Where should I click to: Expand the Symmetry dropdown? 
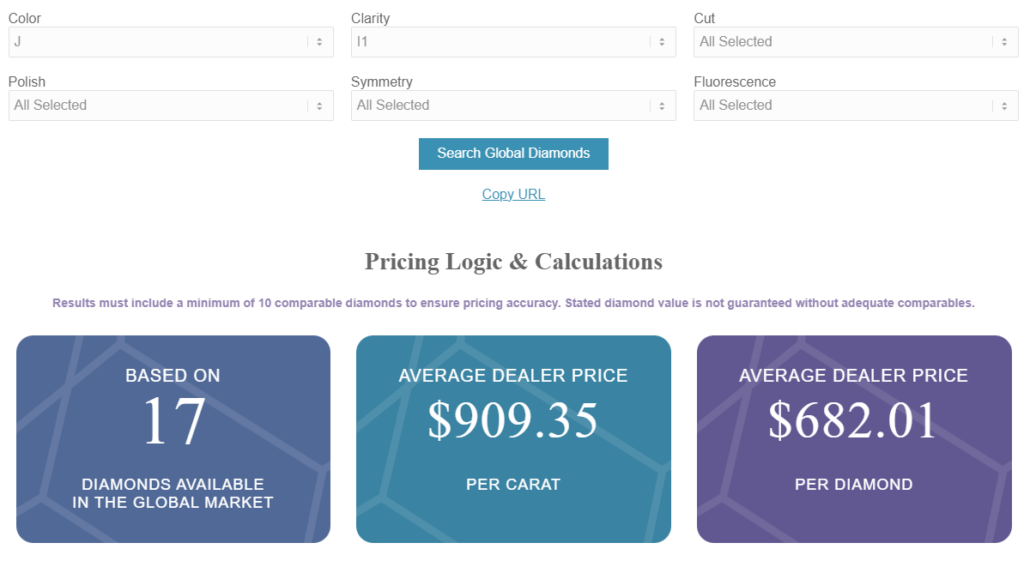coord(513,106)
